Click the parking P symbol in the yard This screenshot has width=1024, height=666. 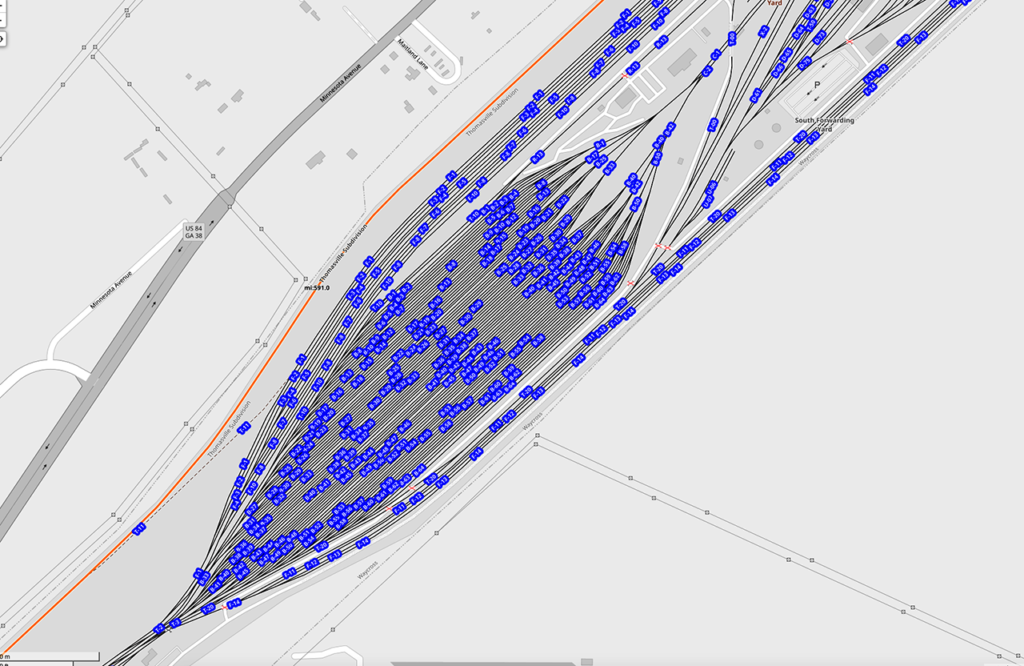pos(817,86)
